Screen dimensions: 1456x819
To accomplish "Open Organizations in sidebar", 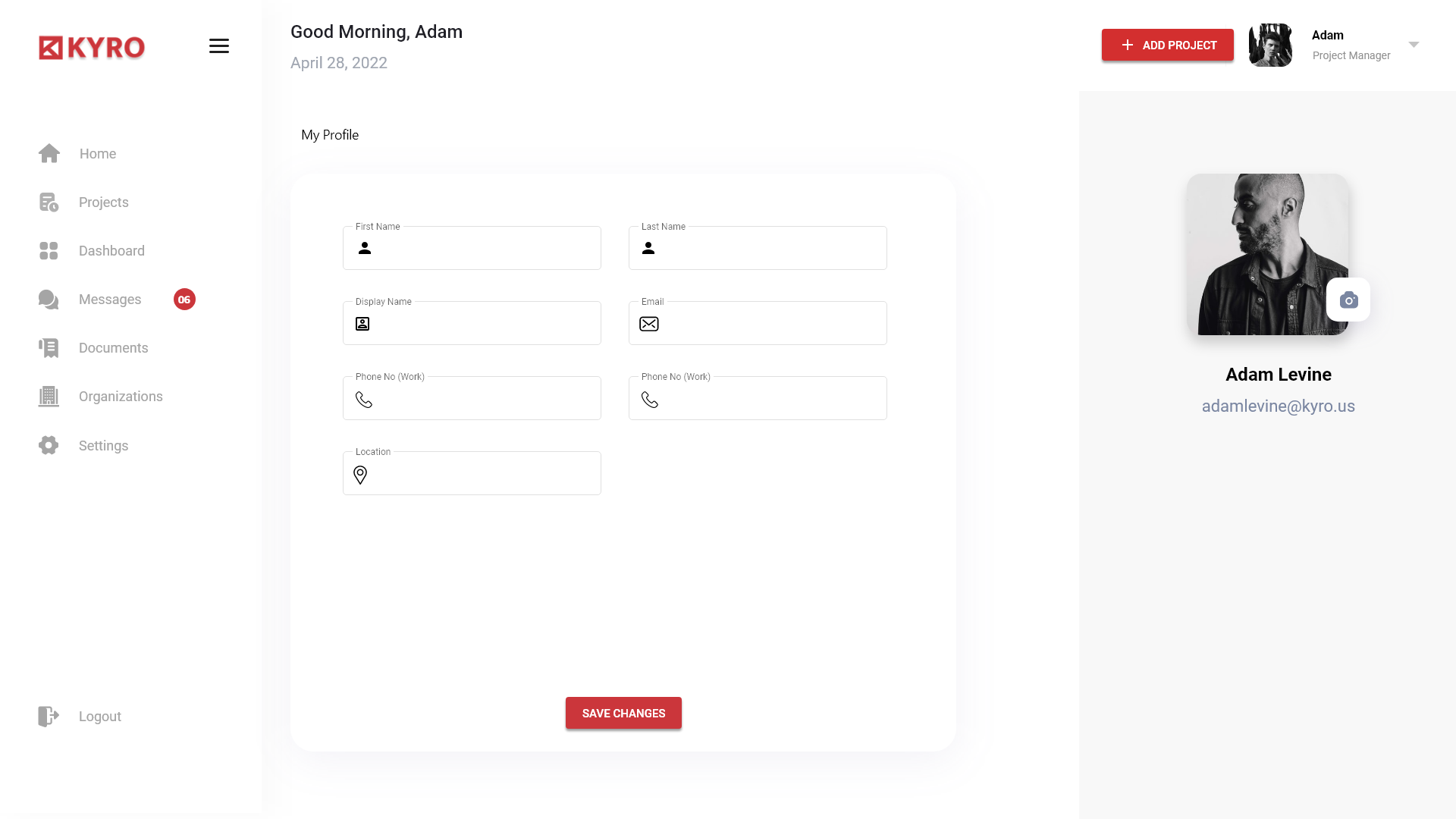I will tap(121, 397).
